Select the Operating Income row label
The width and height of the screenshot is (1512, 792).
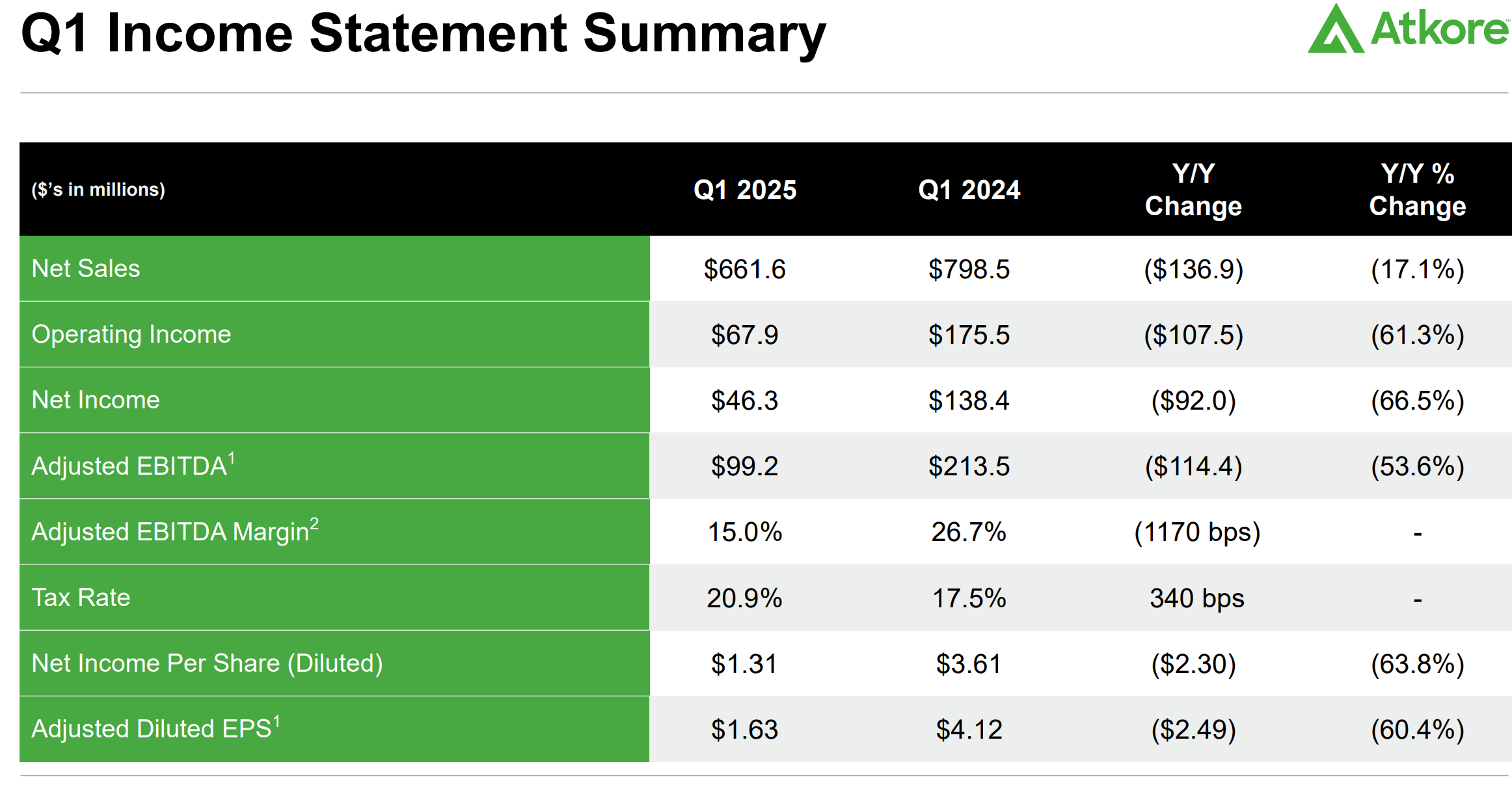pos(131,334)
